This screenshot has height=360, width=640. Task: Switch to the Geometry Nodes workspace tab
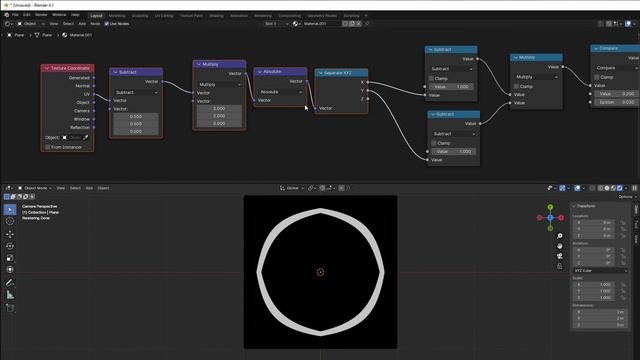coord(322,16)
